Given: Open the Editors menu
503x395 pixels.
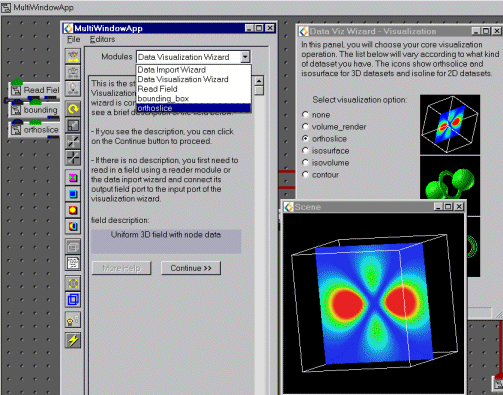Looking at the screenshot, I should point(102,39).
